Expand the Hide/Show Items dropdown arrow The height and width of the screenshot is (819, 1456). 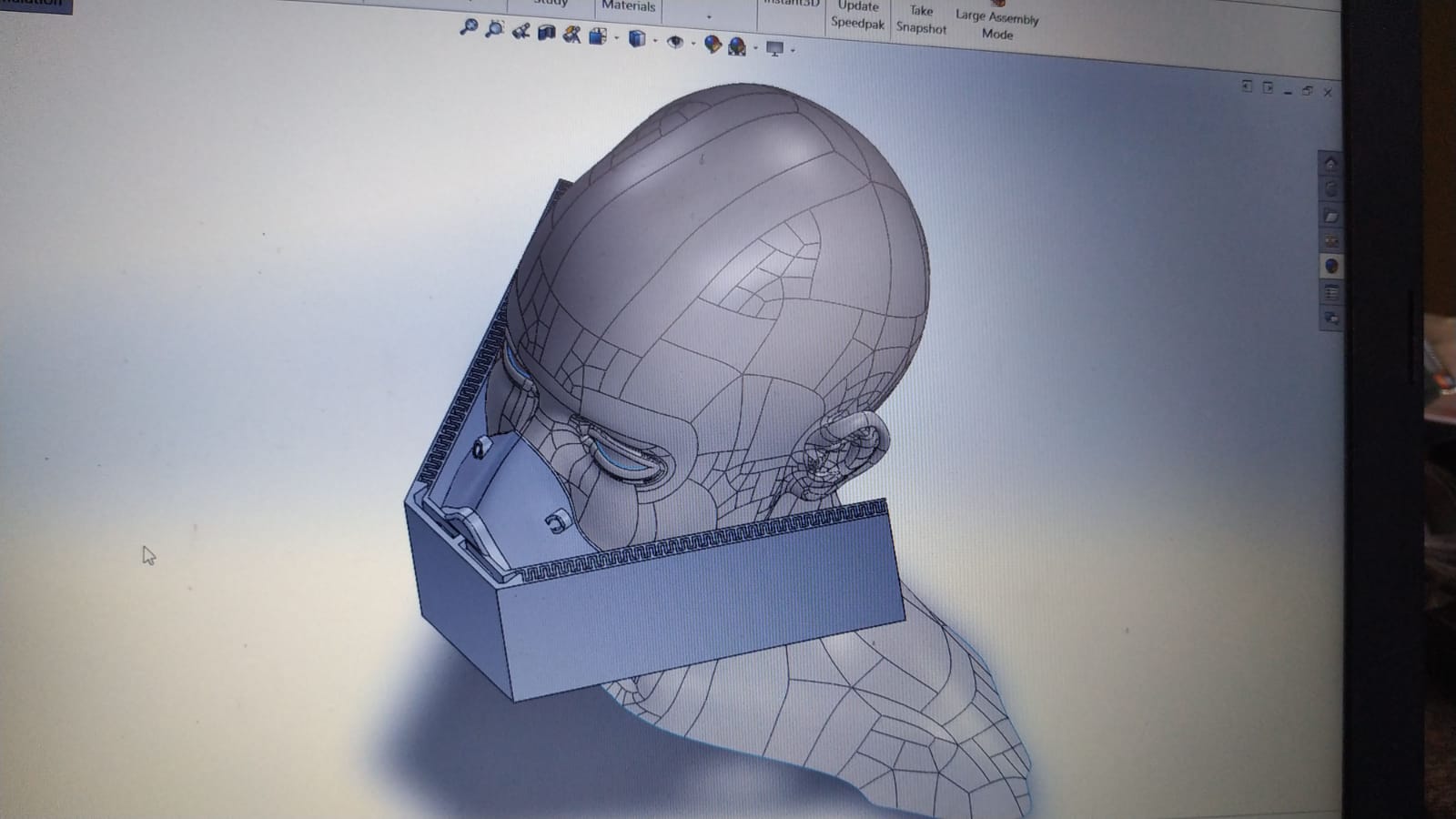click(x=693, y=43)
